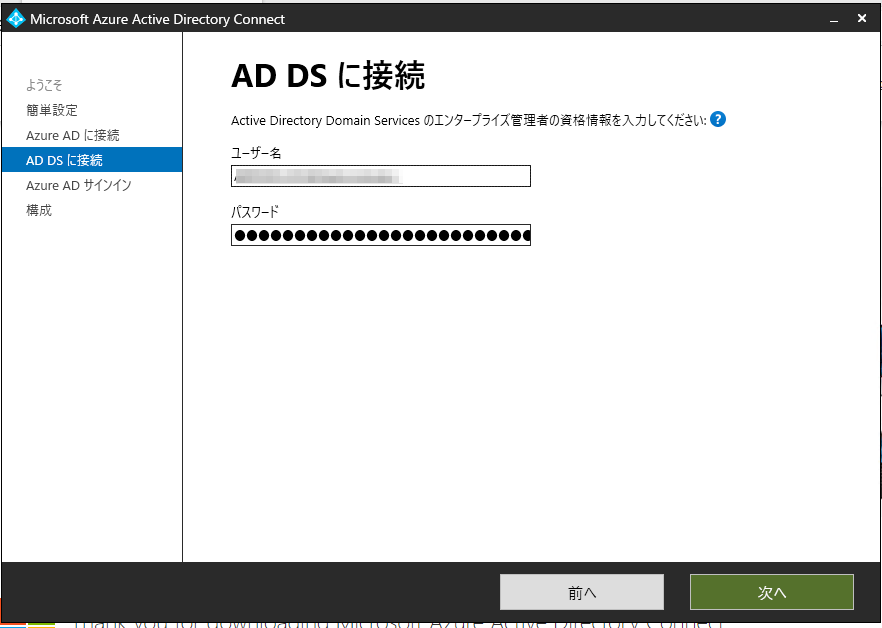Click the Azure AD Connect logo icon
Screen dimensions: 882x628
tap(15, 19)
